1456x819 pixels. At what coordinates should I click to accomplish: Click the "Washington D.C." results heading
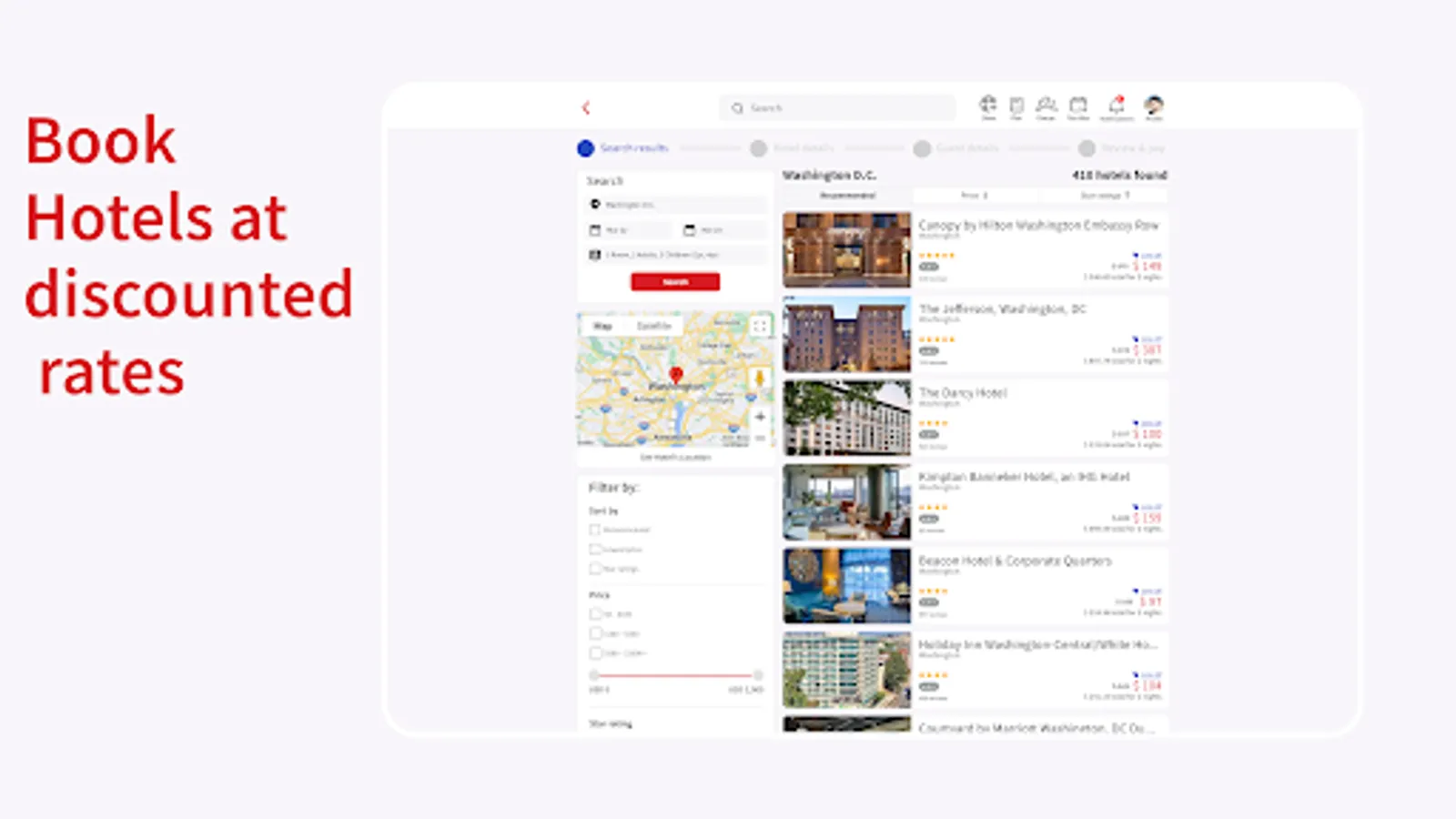pos(829,175)
